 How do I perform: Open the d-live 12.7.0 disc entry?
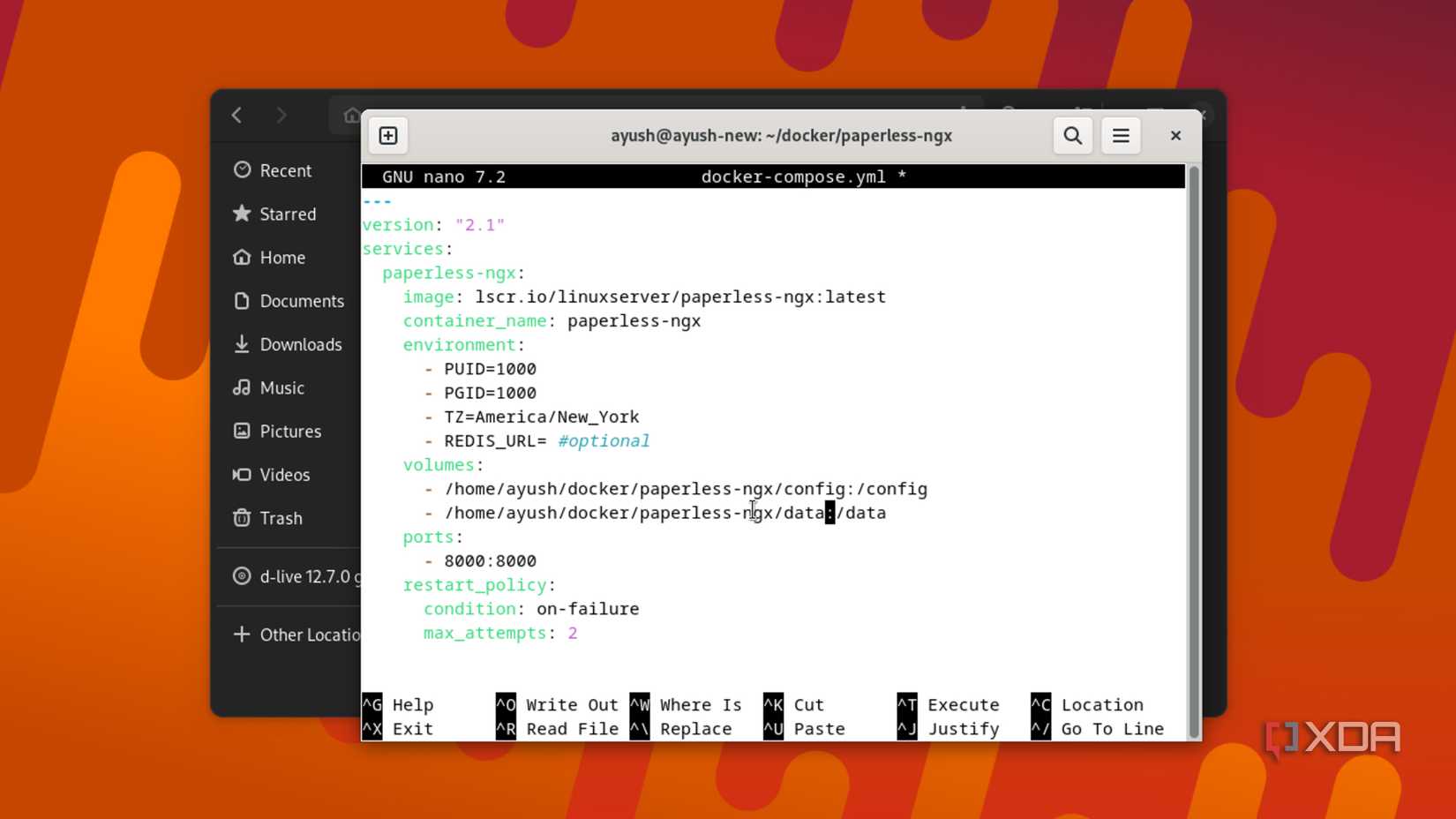296,576
